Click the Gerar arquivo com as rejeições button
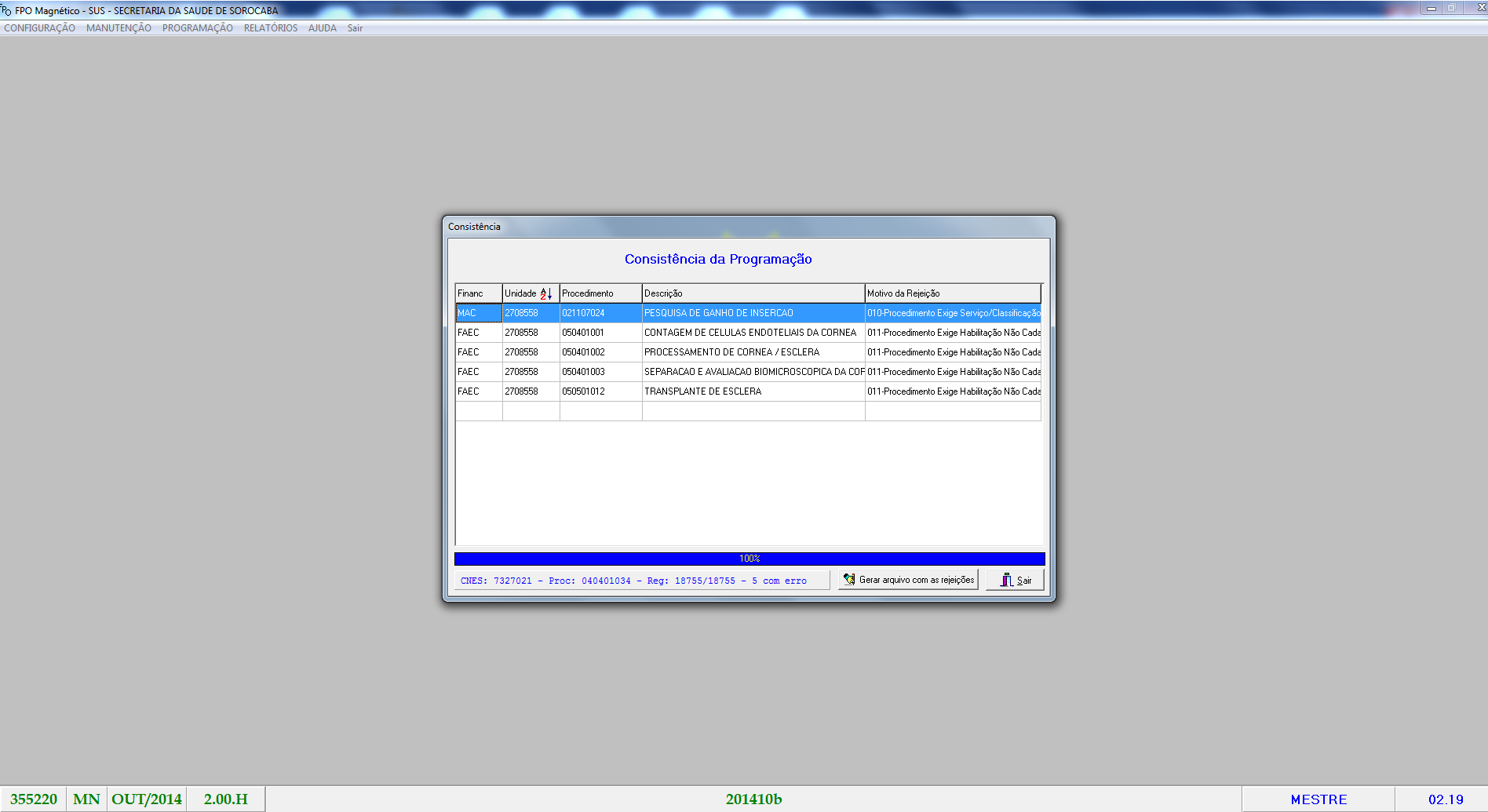Screen dimensions: 1488x812 pyautogui.click(x=907, y=579)
